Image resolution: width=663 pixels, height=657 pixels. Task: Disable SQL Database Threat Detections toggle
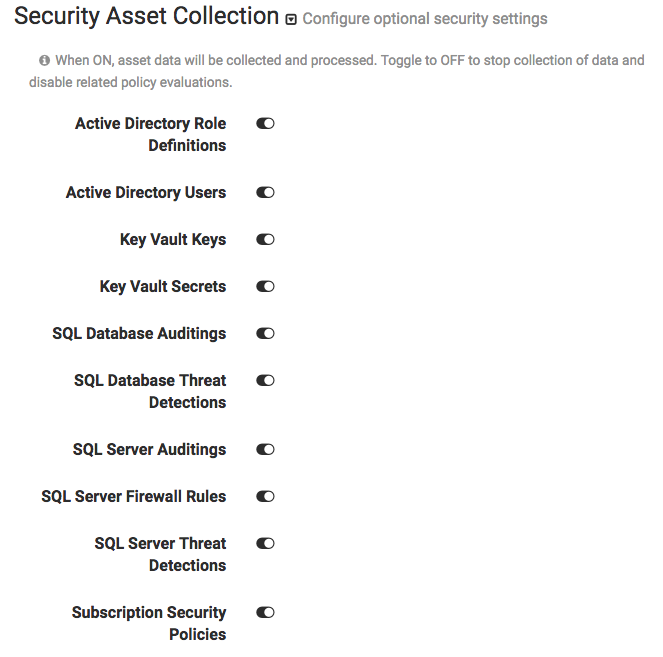[x=265, y=381]
